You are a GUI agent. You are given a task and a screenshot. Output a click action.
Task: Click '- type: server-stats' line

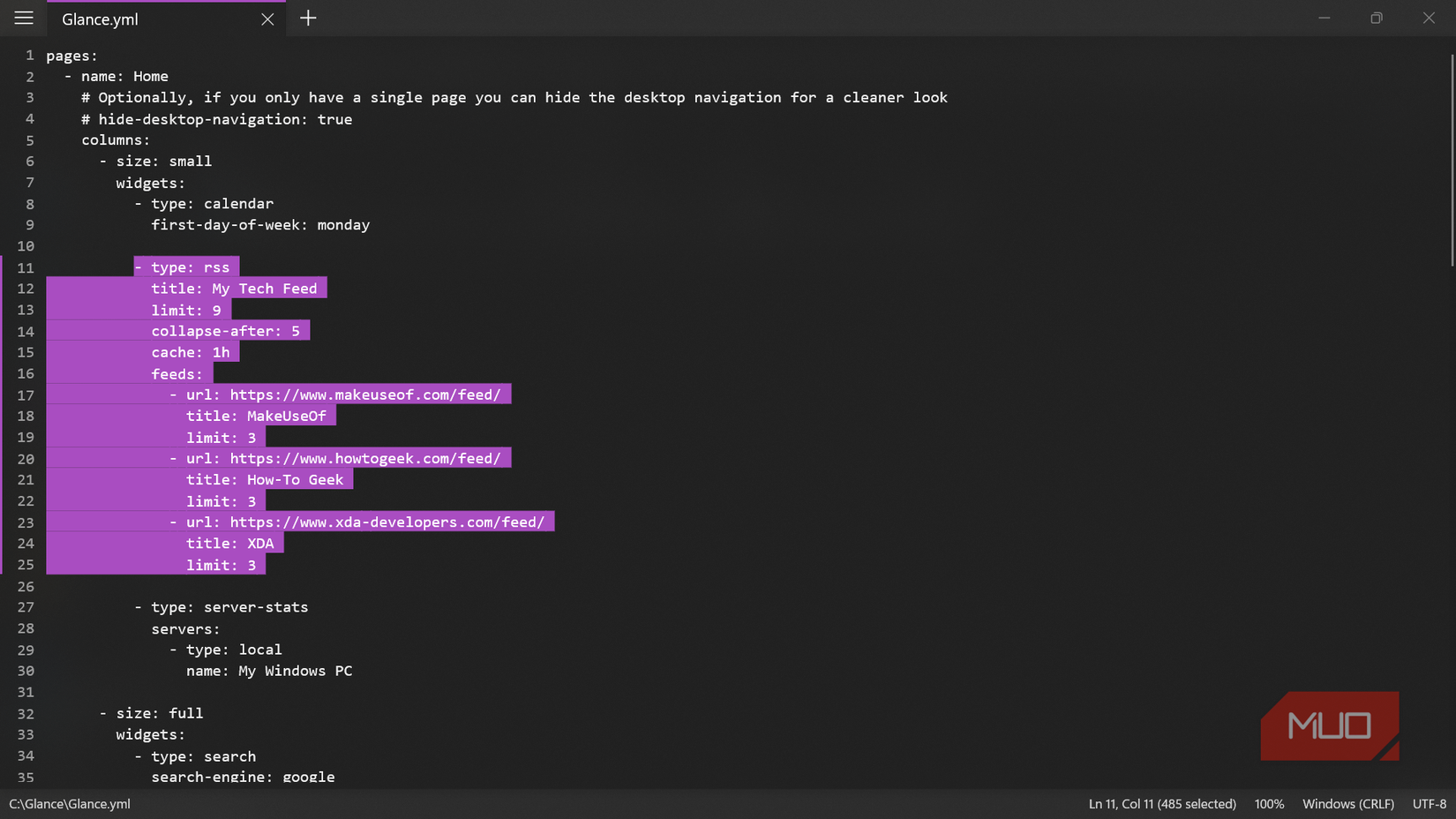[221, 607]
